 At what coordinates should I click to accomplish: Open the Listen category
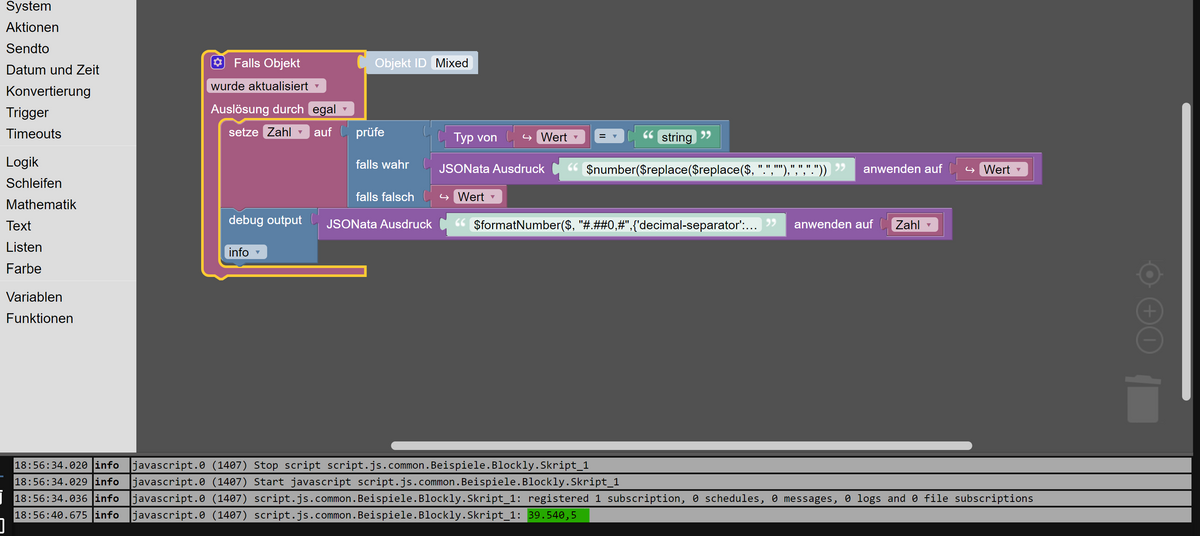pyautogui.click(x=24, y=247)
